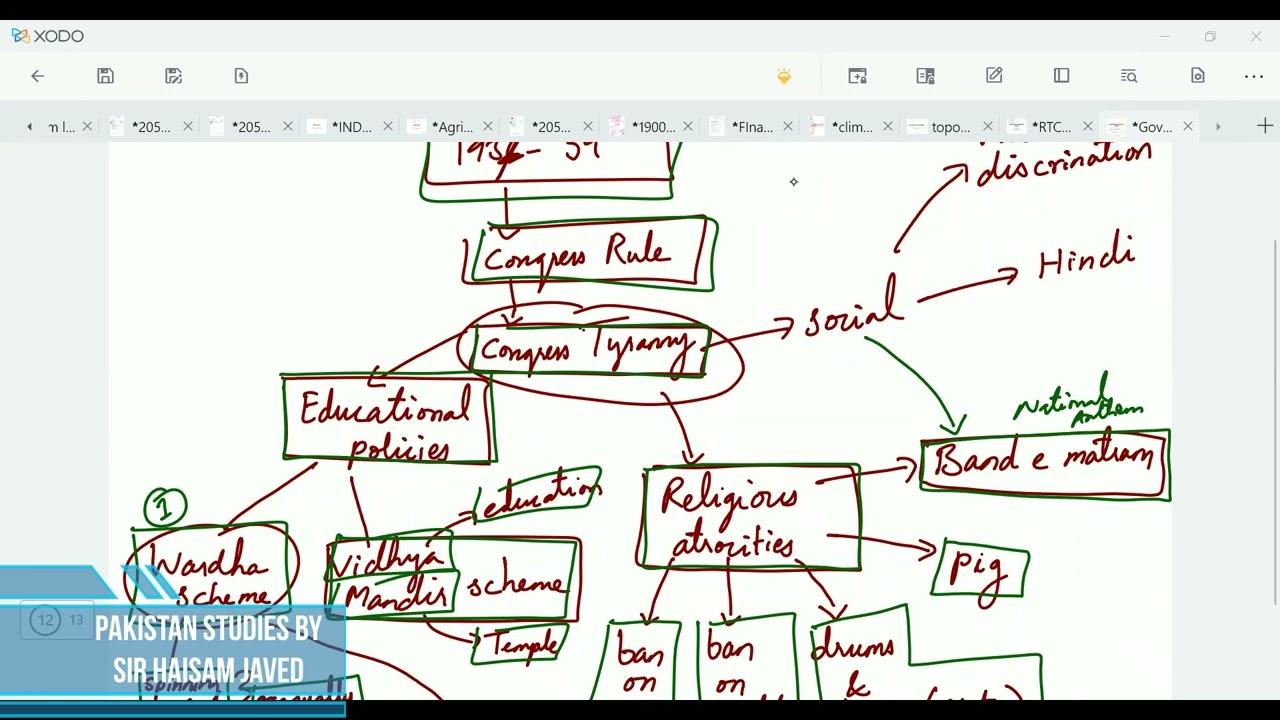Save the document with the floppy disk icon
The height and width of the screenshot is (720, 1280).
click(106, 76)
